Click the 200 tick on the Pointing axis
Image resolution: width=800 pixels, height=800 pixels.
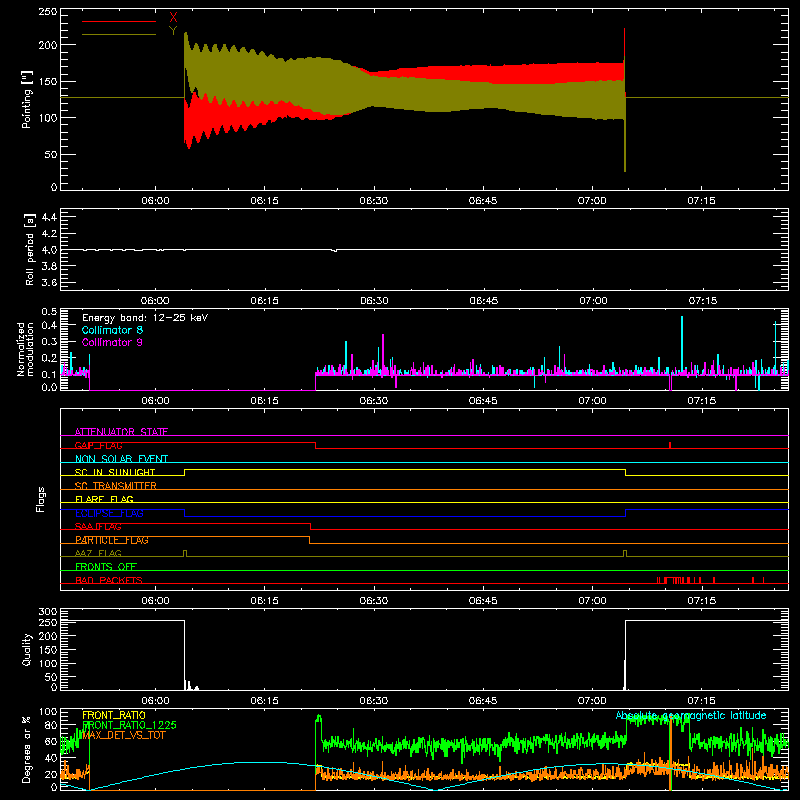pyautogui.click(x=47, y=45)
